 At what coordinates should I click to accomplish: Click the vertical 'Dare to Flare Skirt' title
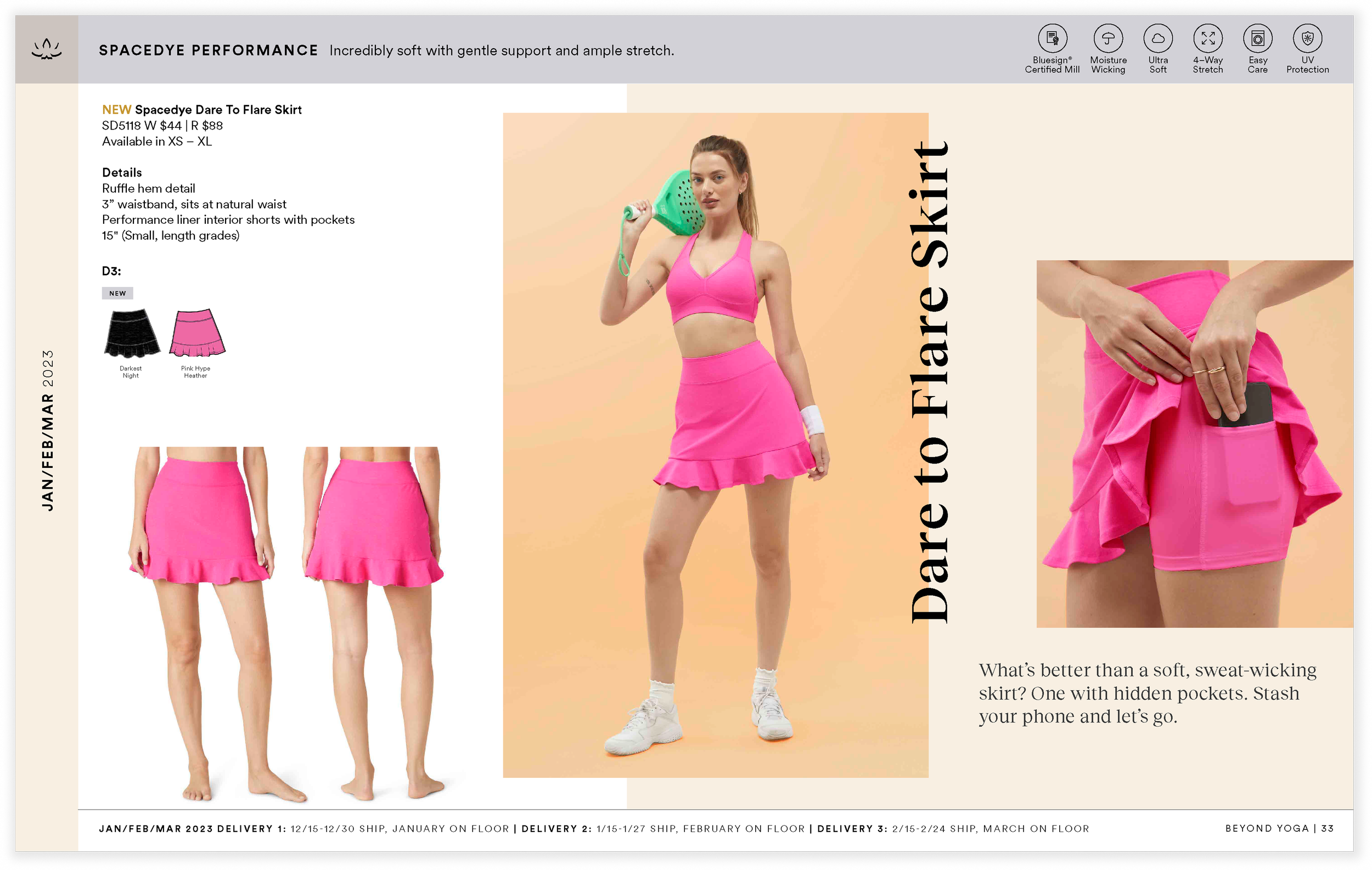coord(929,381)
